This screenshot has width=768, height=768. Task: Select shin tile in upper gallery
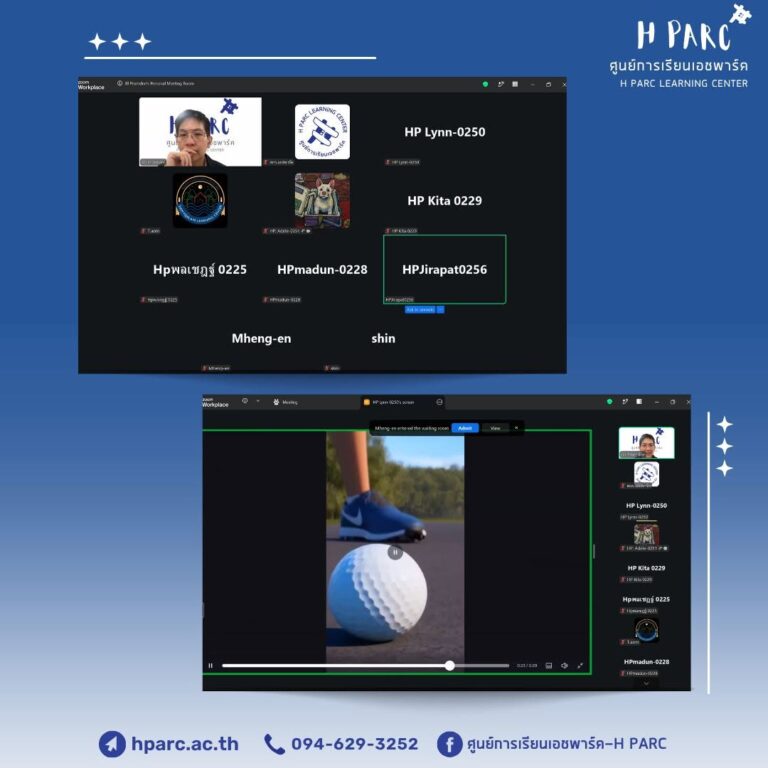coord(383,338)
